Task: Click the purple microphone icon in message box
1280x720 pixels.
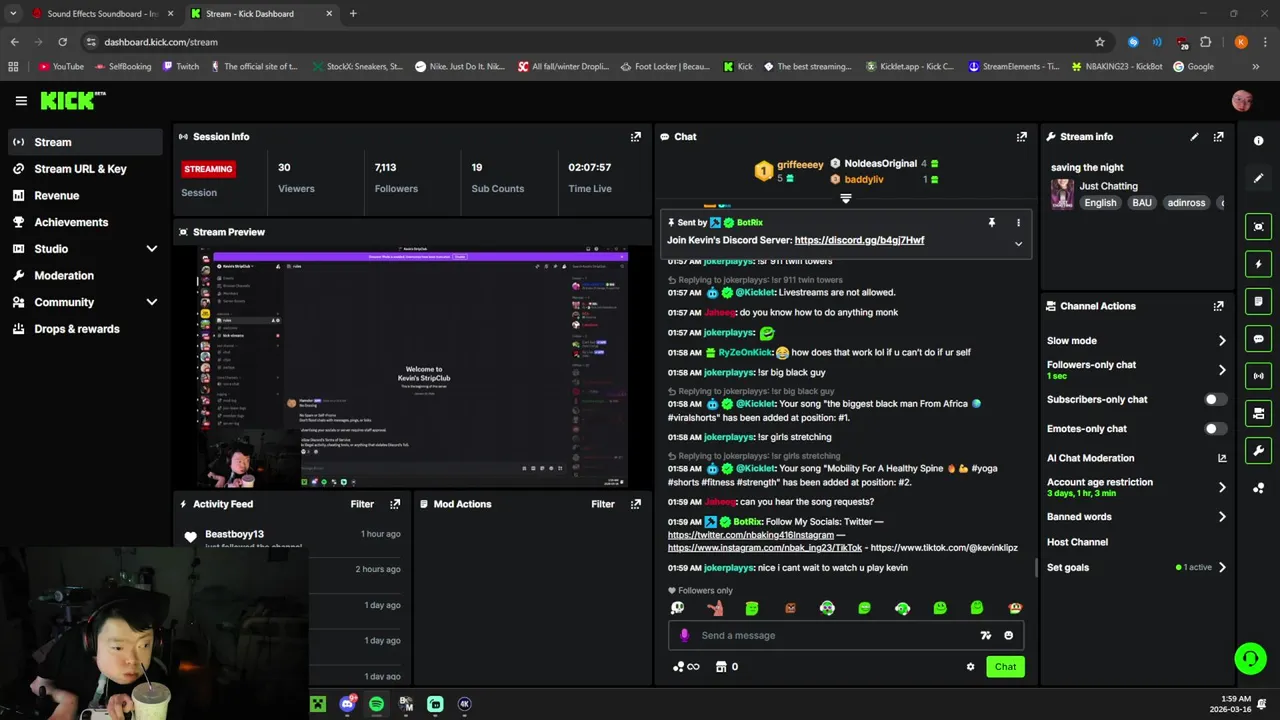Action: coord(684,635)
